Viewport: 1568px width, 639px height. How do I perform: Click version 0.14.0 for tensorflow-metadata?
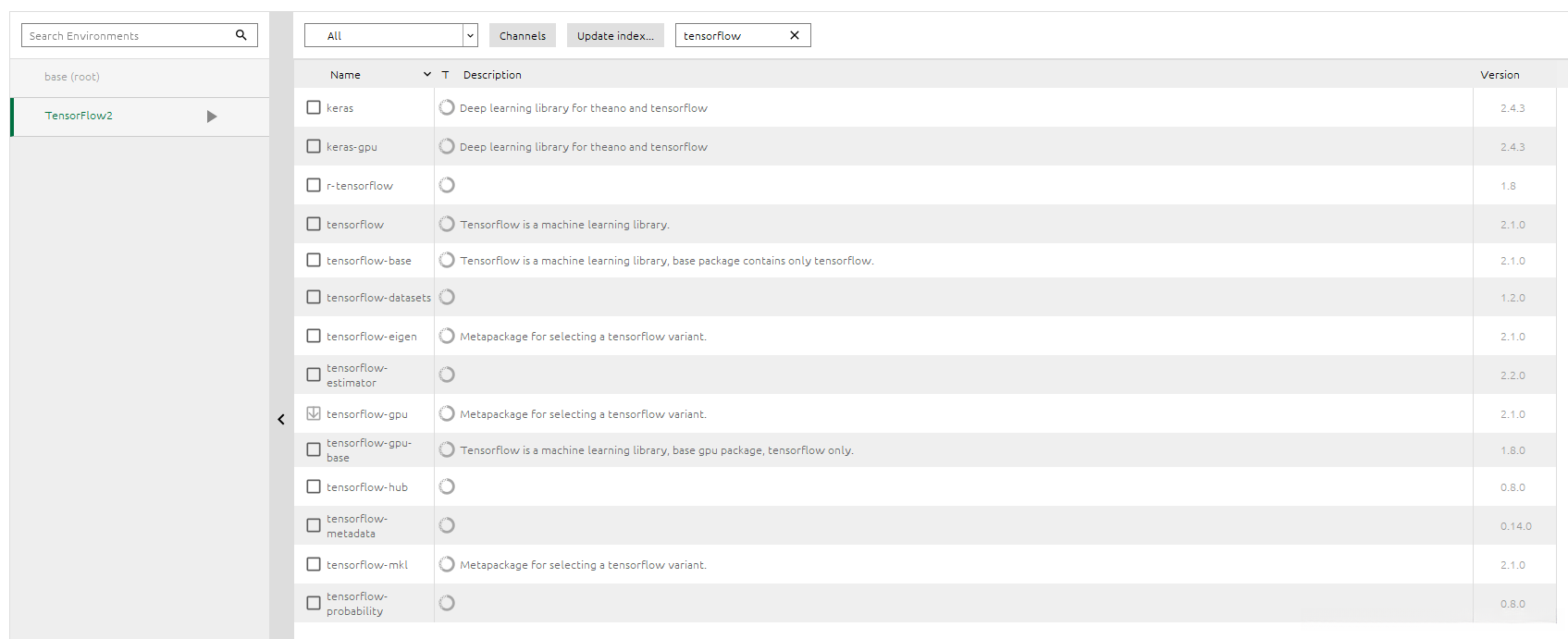pyautogui.click(x=1515, y=526)
